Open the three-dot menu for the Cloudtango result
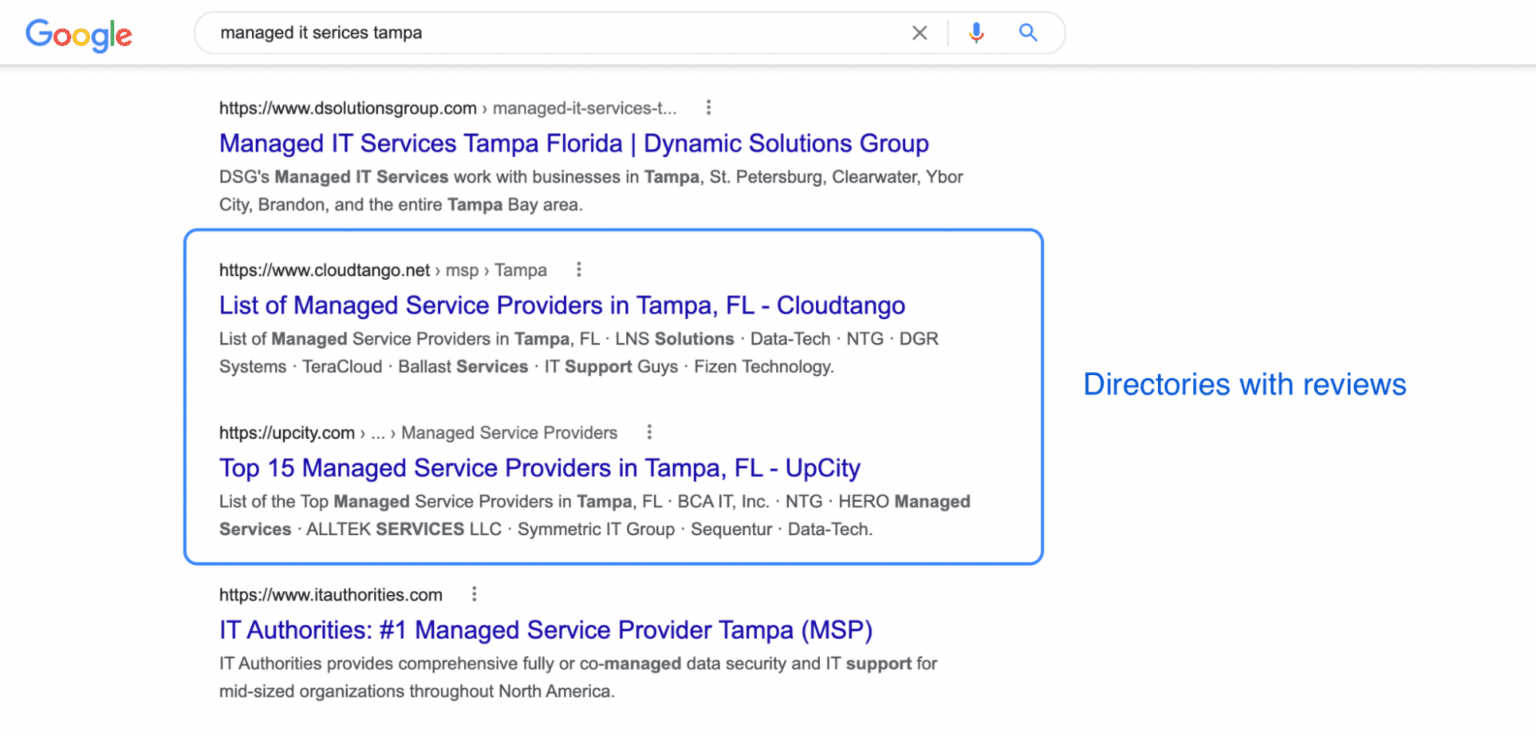1536x735 pixels. point(578,269)
